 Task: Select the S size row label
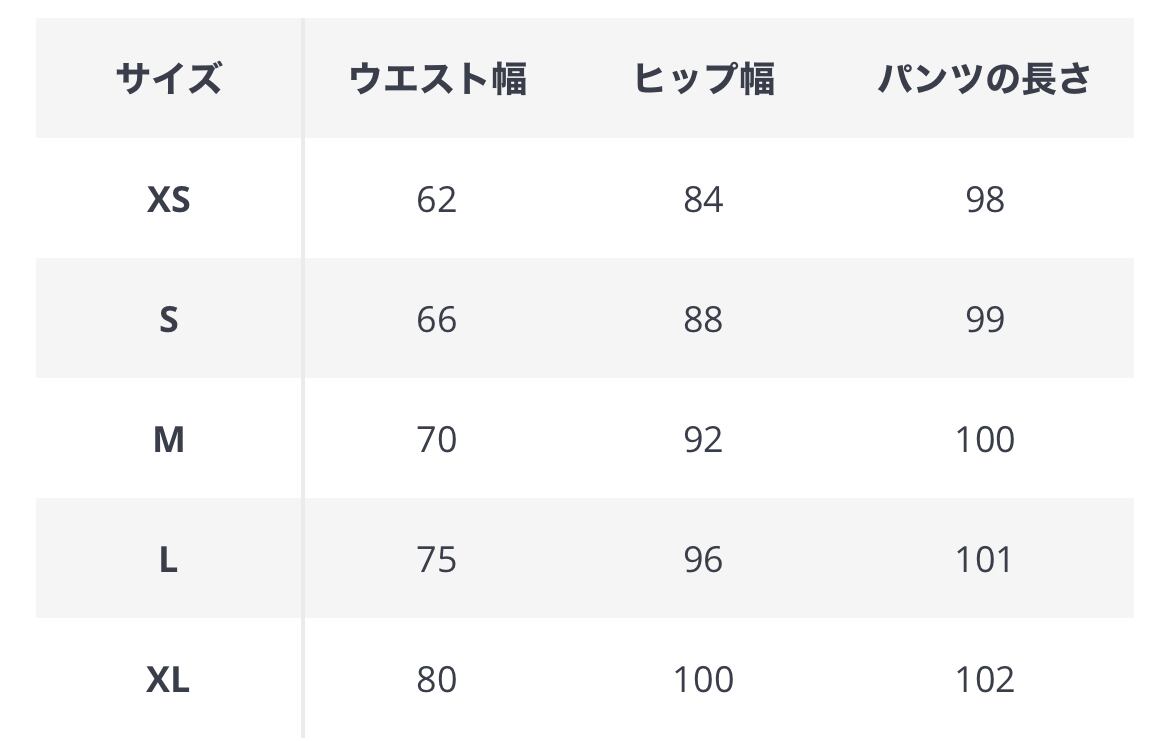[x=168, y=320]
